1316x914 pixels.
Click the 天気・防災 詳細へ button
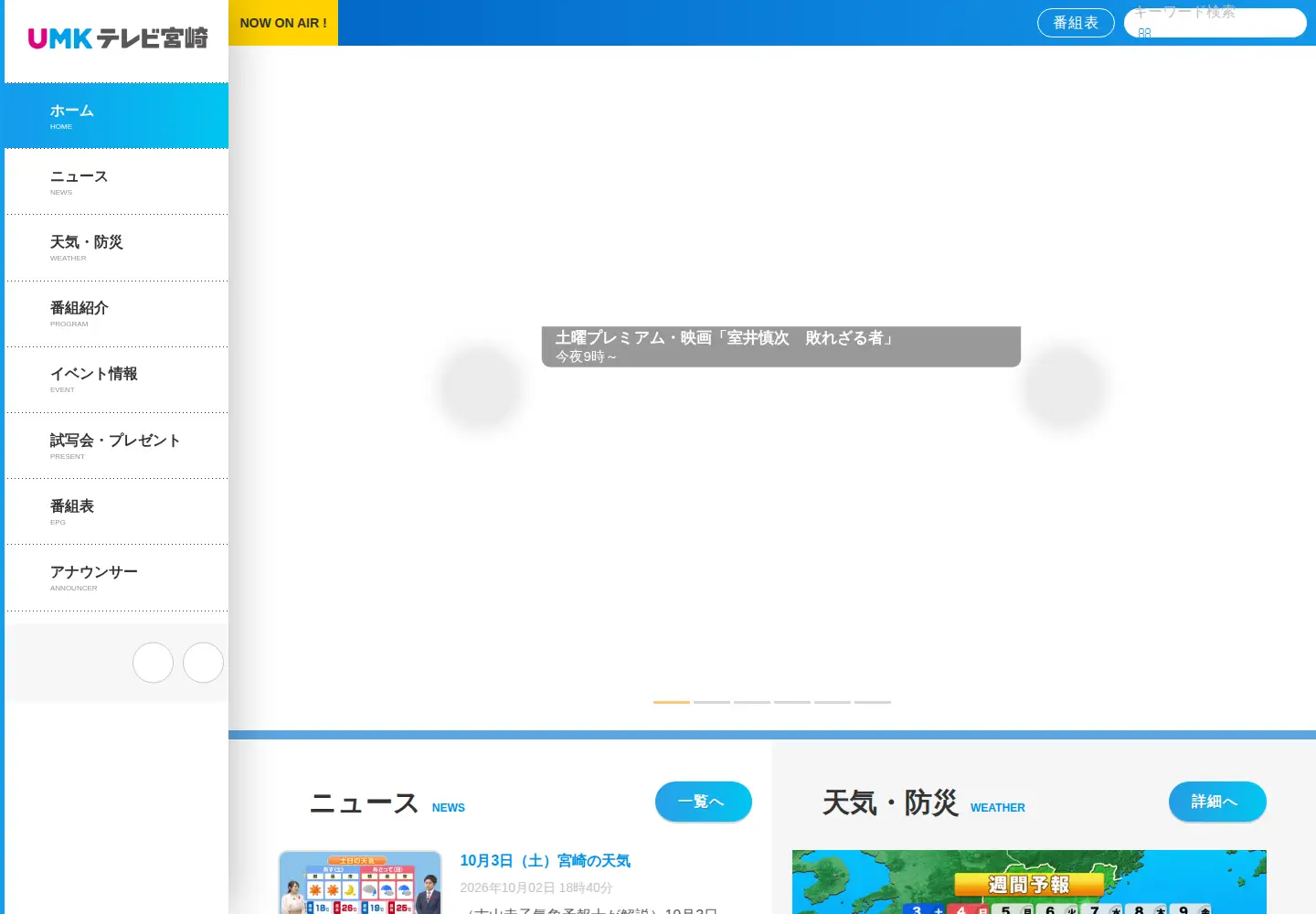[1217, 802]
